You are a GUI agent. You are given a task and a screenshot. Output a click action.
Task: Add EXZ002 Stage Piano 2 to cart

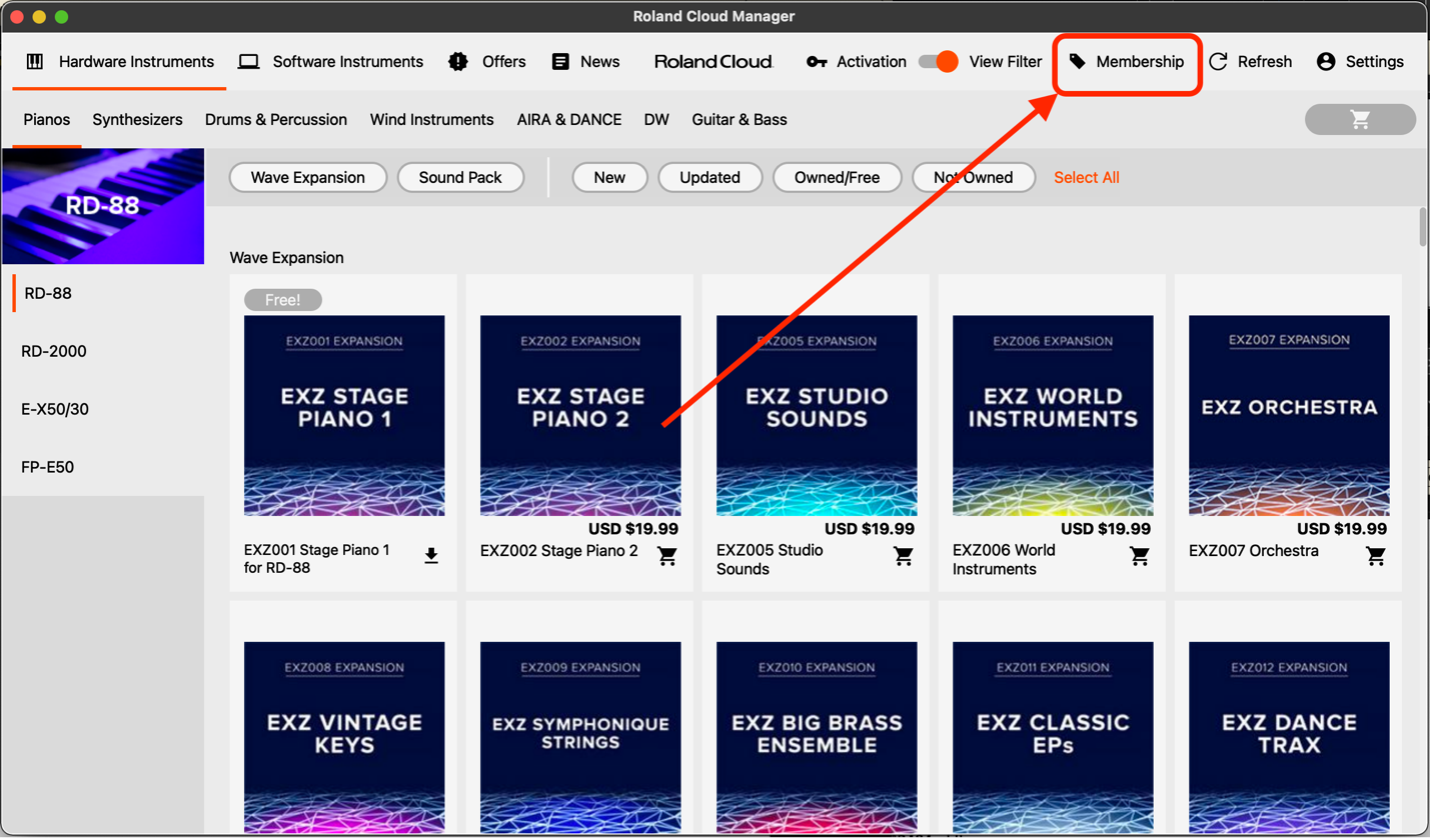(x=667, y=556)
